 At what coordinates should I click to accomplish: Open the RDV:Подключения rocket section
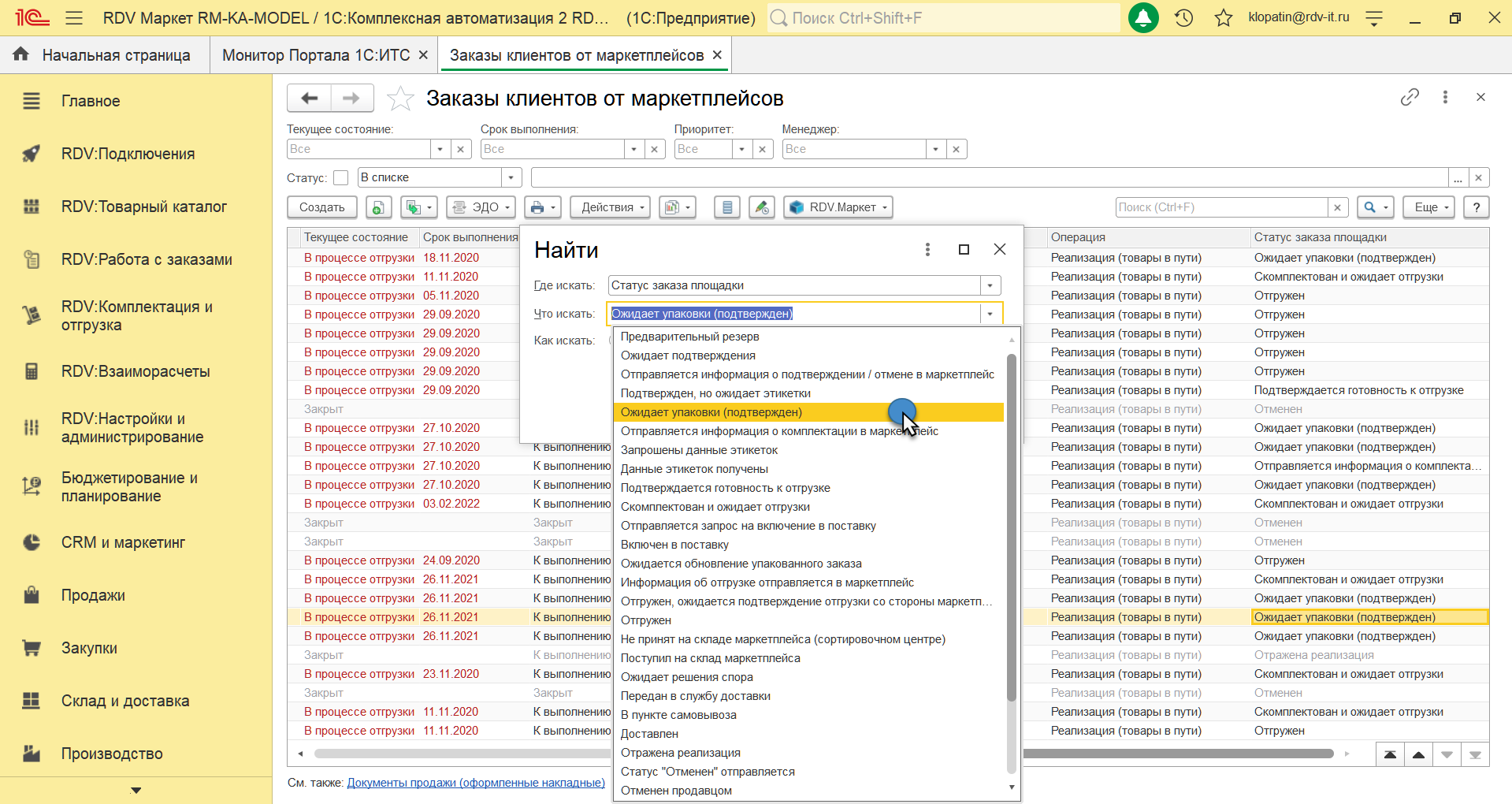[x=128, y=154]
